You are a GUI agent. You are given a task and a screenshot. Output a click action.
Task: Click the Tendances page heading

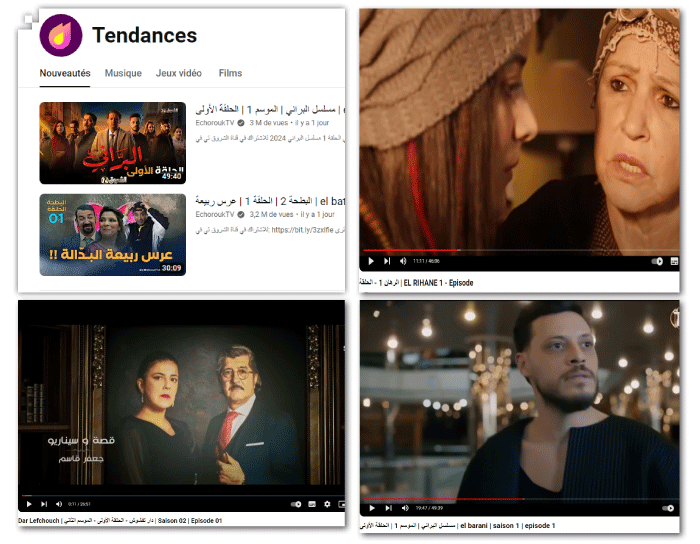(x=144, y=35)
